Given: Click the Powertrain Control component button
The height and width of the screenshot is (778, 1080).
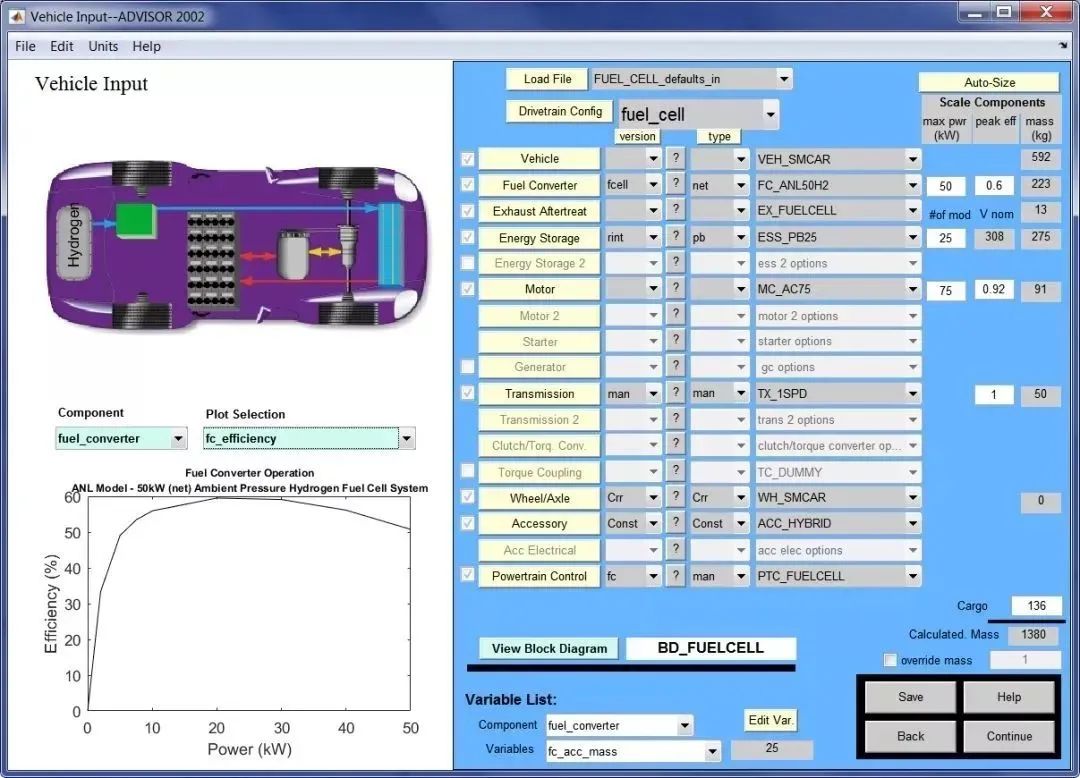Looking at the screenshot, I should [x=539, y=576].
